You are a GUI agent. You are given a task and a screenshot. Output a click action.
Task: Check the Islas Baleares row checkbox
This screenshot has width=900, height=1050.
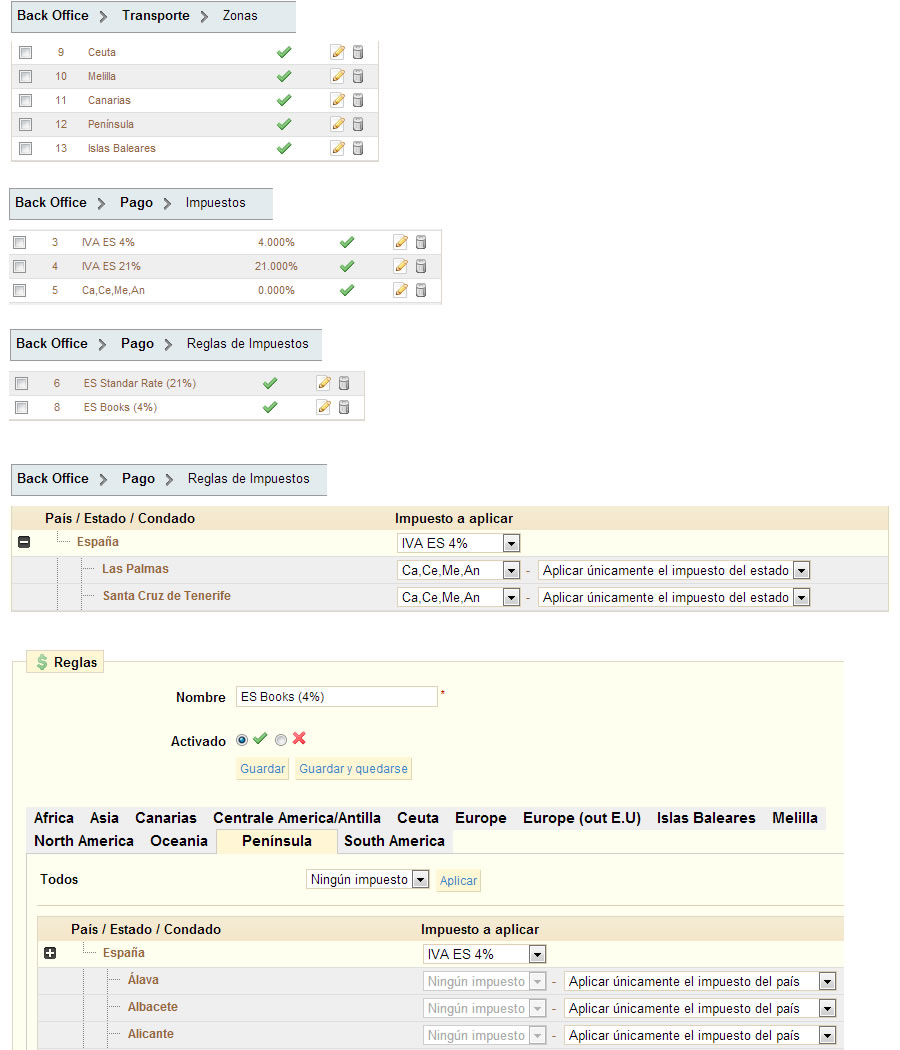[25, 149]
